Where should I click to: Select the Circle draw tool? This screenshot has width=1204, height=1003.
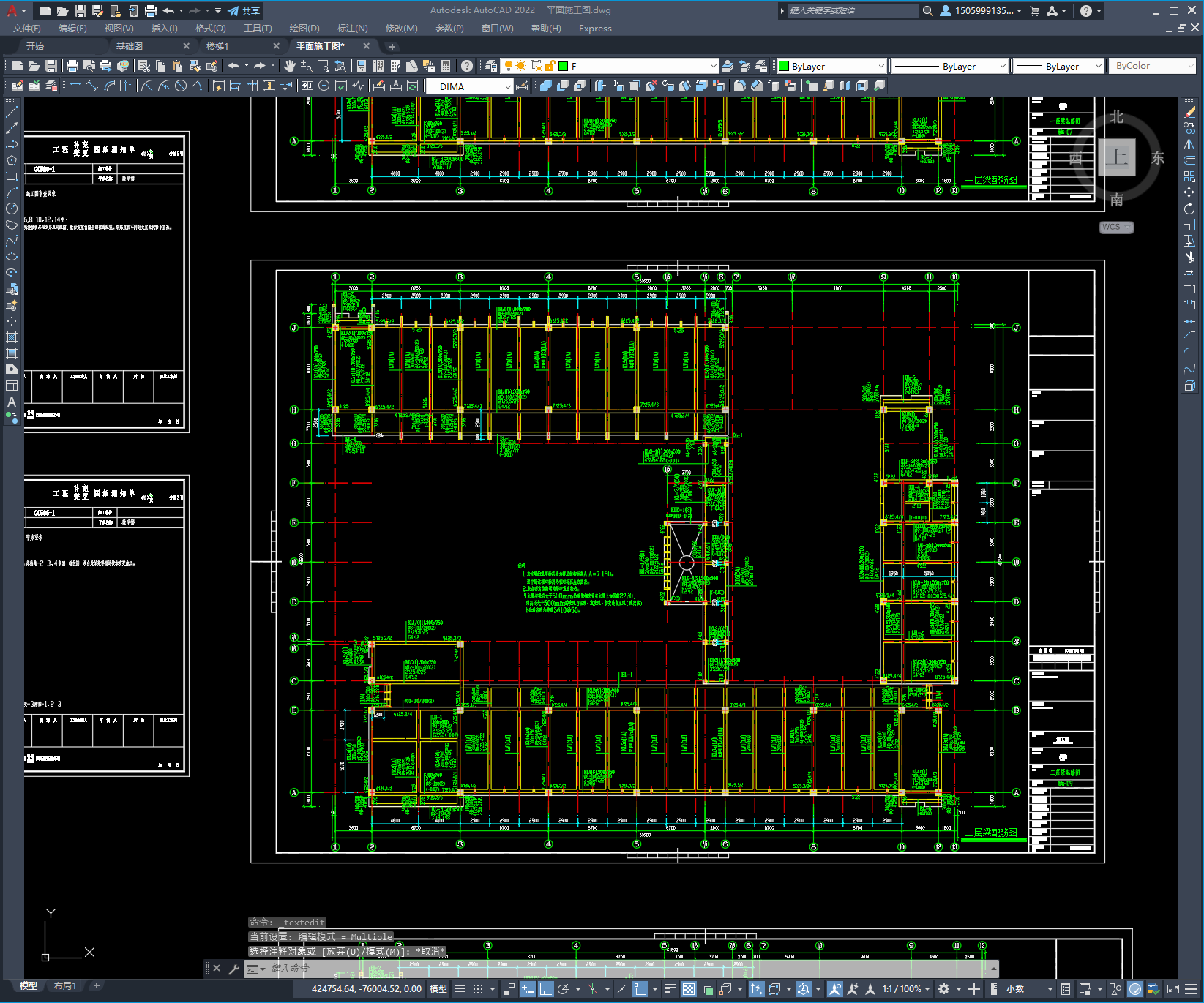coord(12,209)
